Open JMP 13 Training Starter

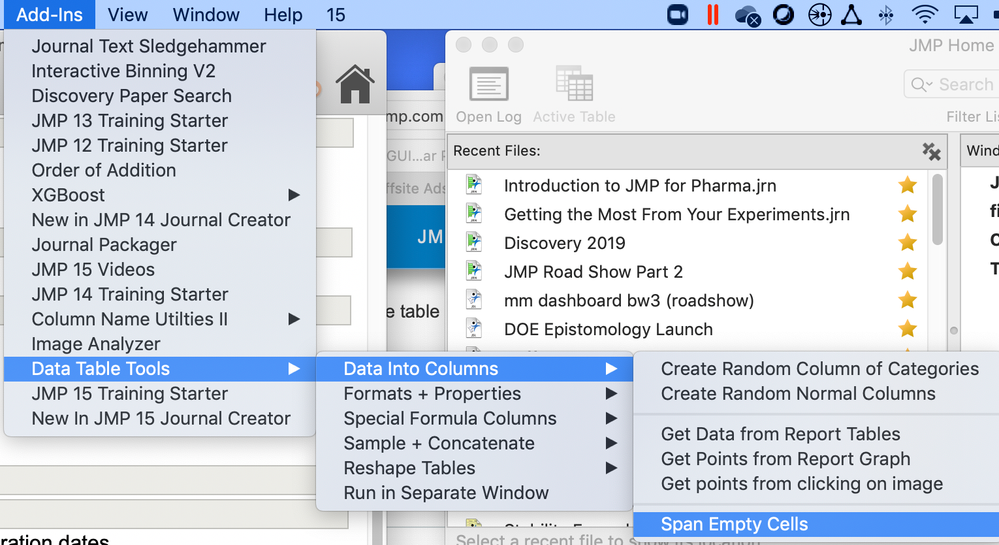coord(160,121)
